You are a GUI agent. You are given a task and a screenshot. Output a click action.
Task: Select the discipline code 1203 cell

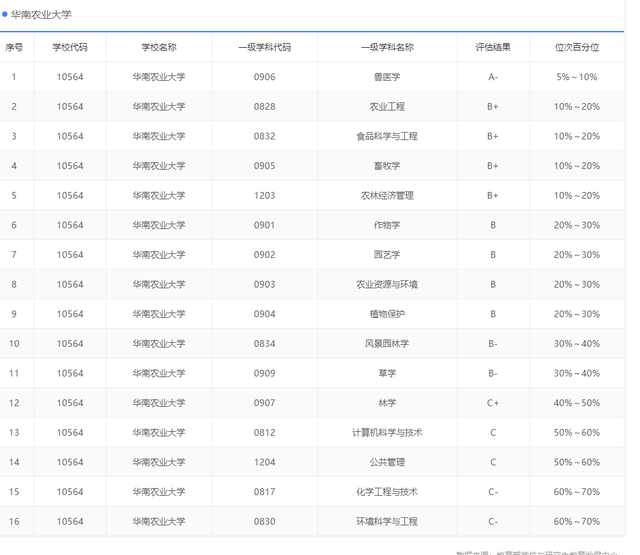[x=264, y=196]
